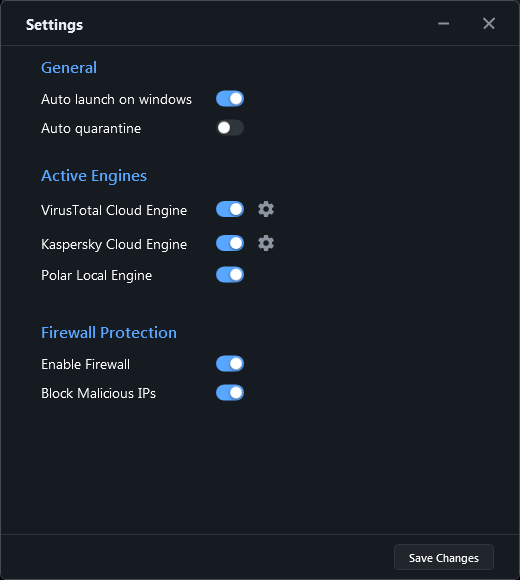Select the Active Engines section heading

point(94,176)
